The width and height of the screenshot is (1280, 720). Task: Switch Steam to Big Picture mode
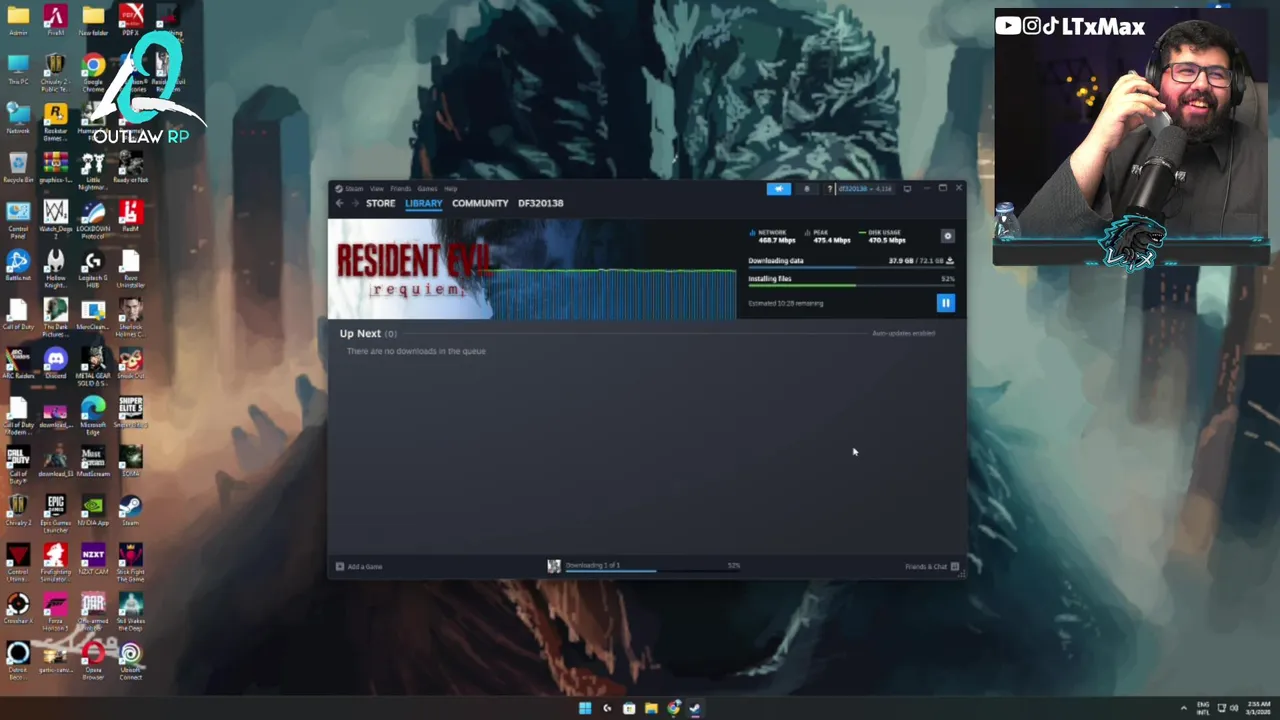[x=907, y=188]
